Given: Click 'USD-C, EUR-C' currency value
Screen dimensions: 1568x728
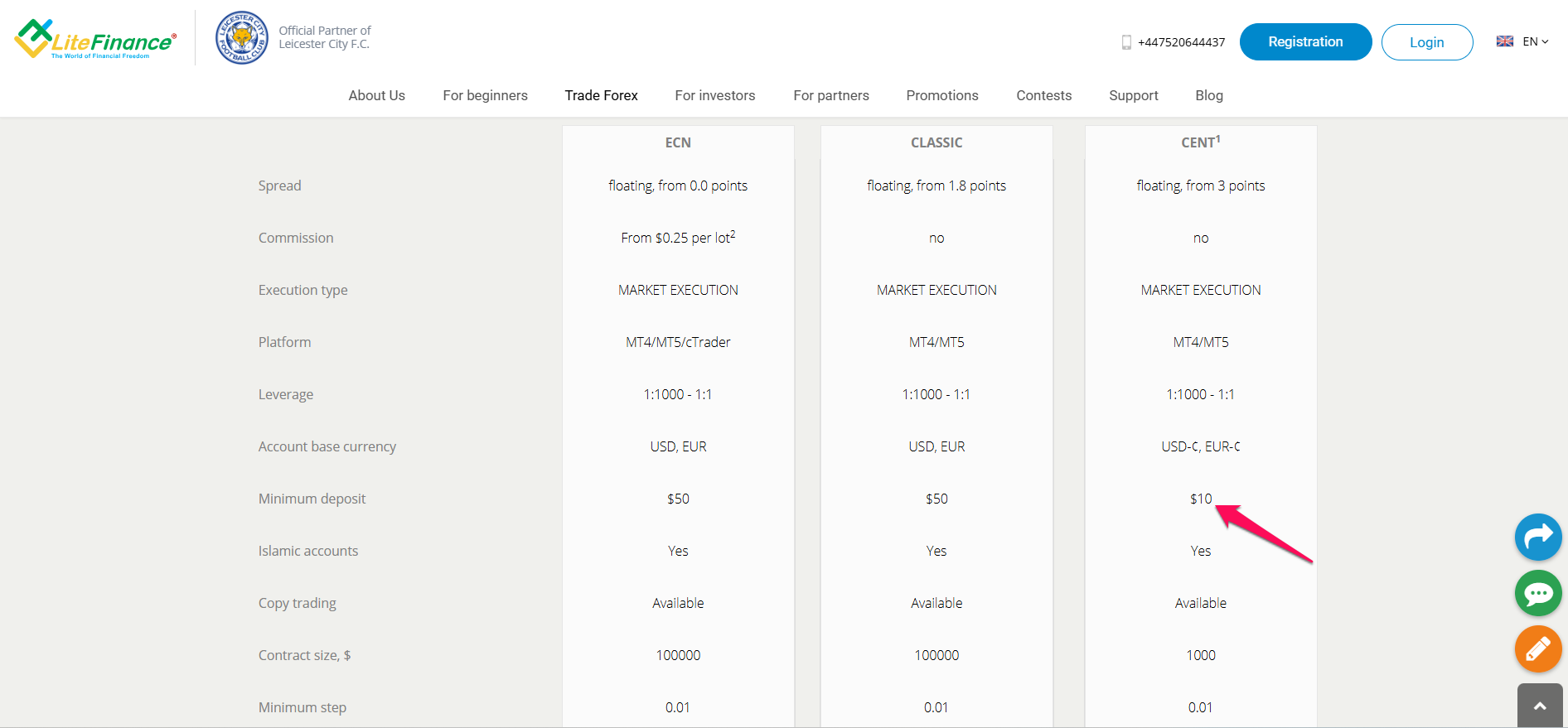Looking at the screenshot, I should click(x=1201, y=446).
